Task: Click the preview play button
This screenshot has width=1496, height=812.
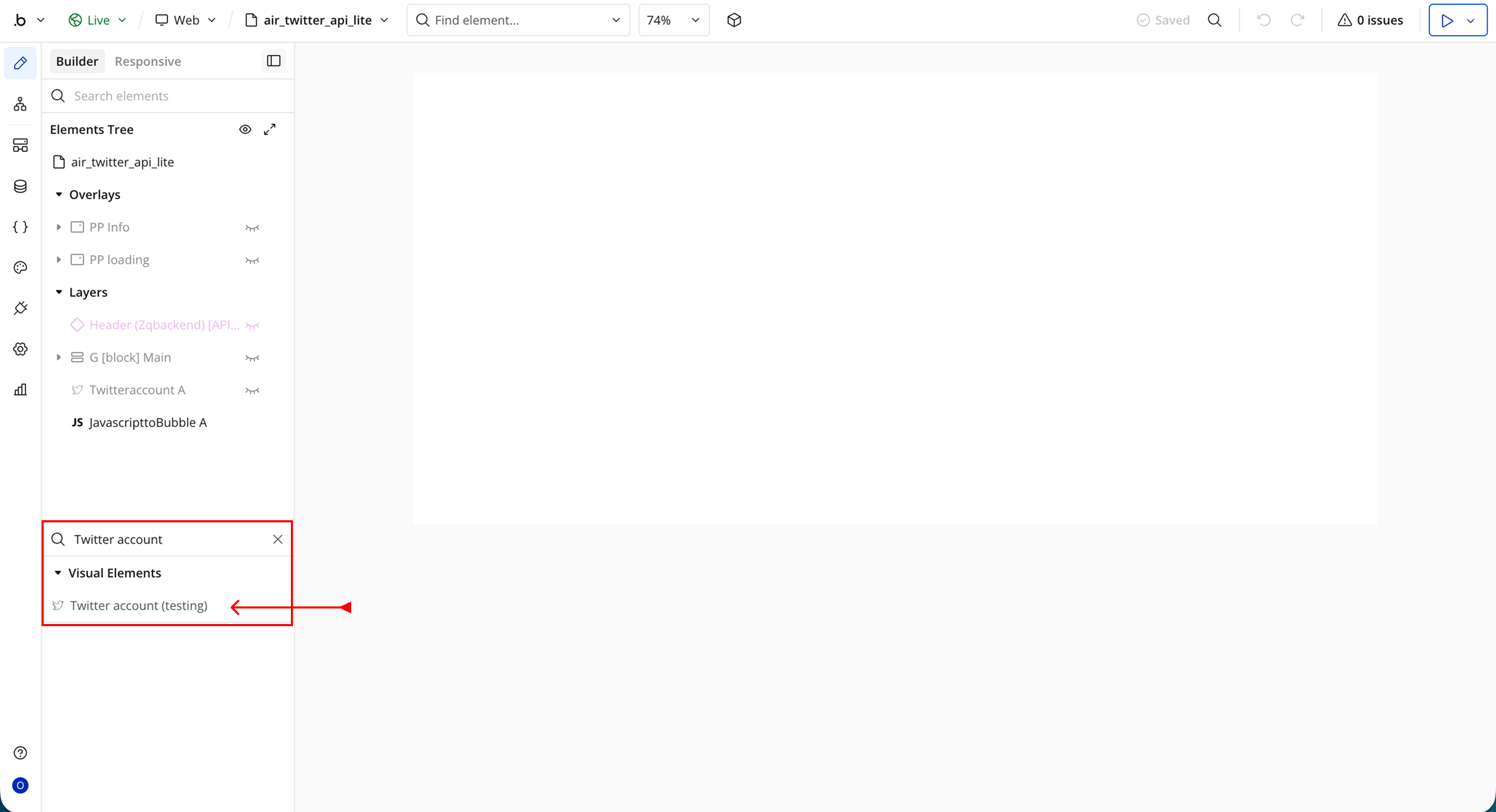Action: (1447, 20)
